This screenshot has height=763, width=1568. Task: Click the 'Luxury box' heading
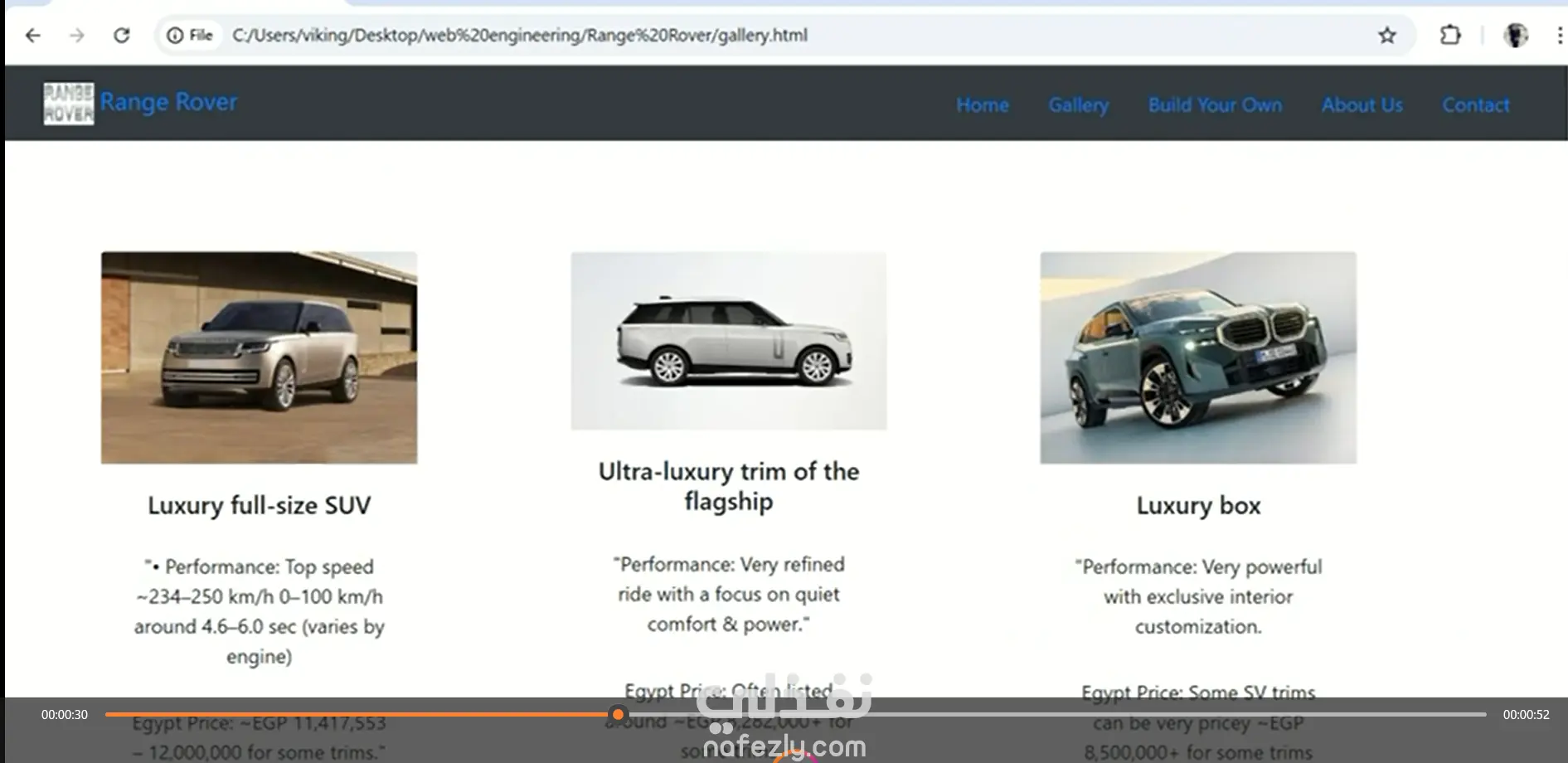(1199, 505)
